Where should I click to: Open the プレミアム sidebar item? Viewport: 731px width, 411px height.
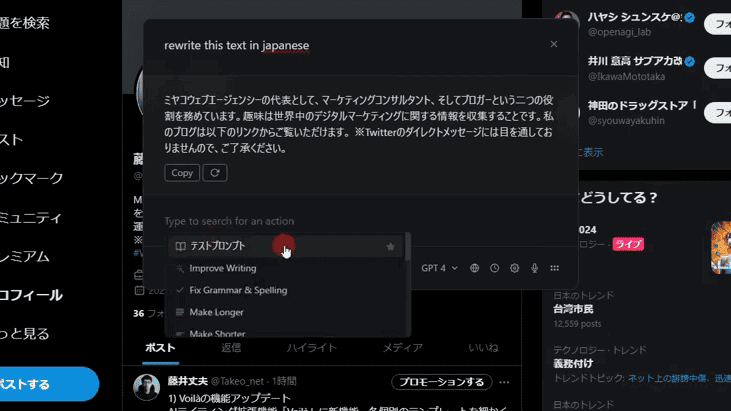tap(25, 257)
